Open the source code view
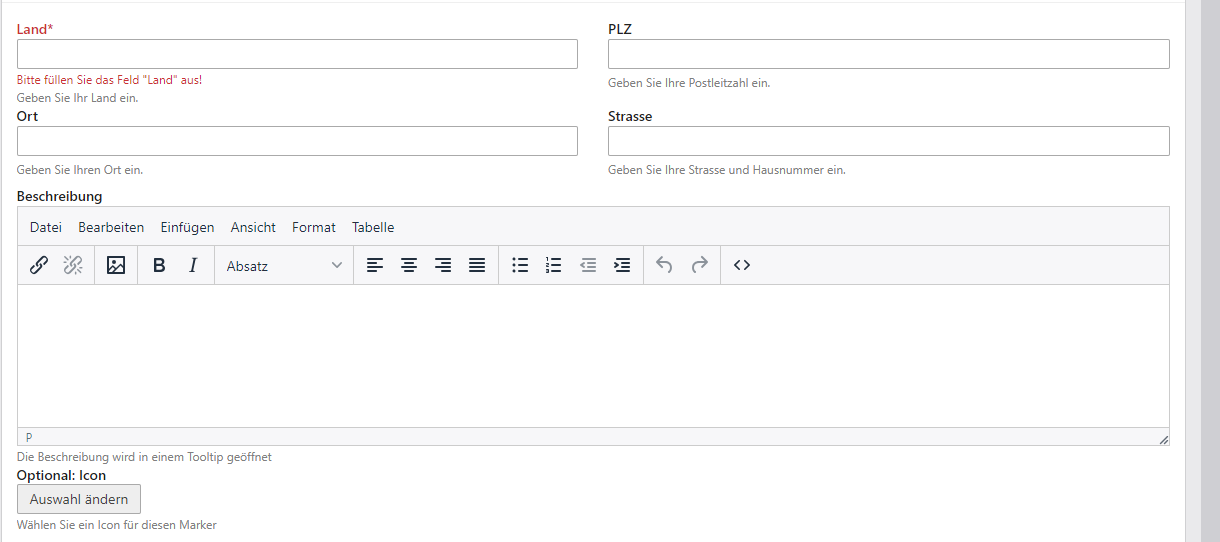The height and width of the screenshot is (542, 1220). [742, 265]
